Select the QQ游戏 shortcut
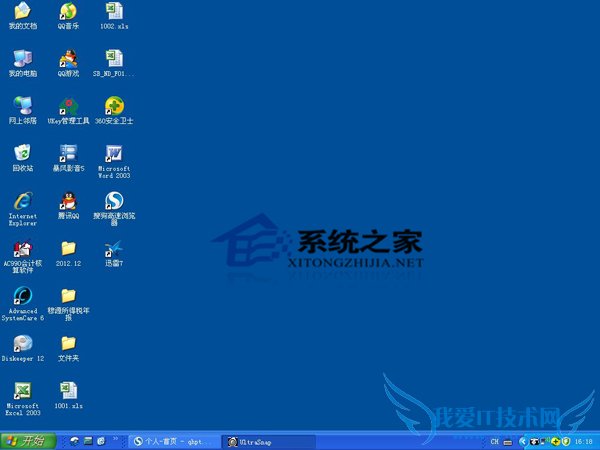The width and height of the screenshot is (600, 450). click(68, 64)
